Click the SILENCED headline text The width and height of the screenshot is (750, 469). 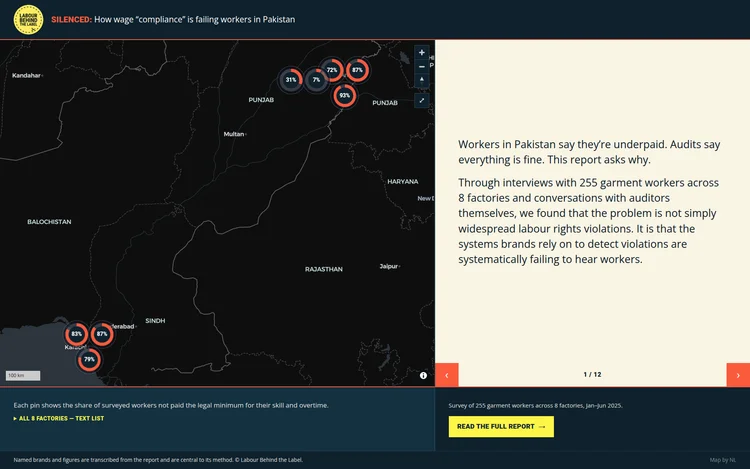71,20
